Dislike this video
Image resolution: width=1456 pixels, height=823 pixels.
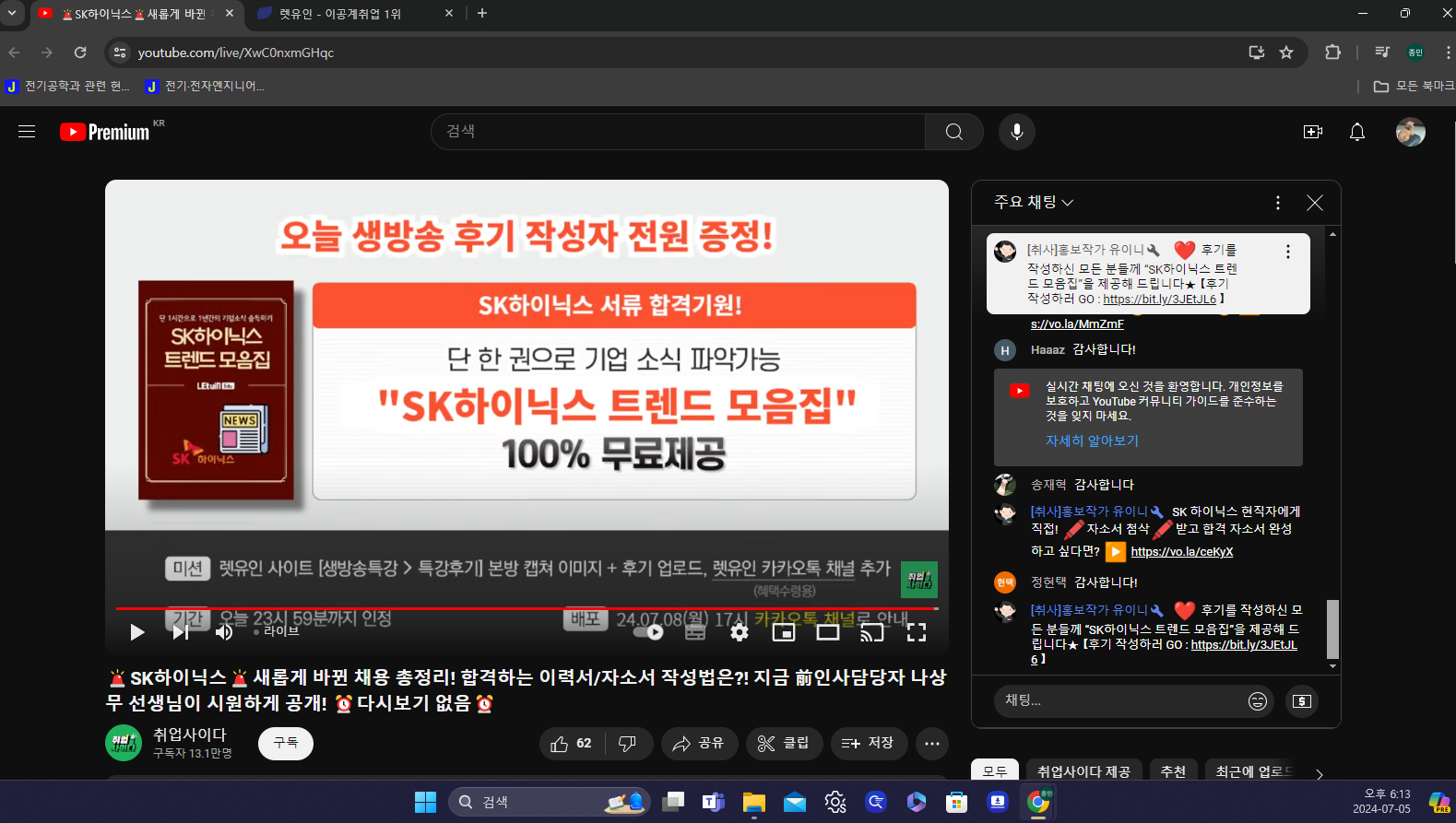pos(628,744)
